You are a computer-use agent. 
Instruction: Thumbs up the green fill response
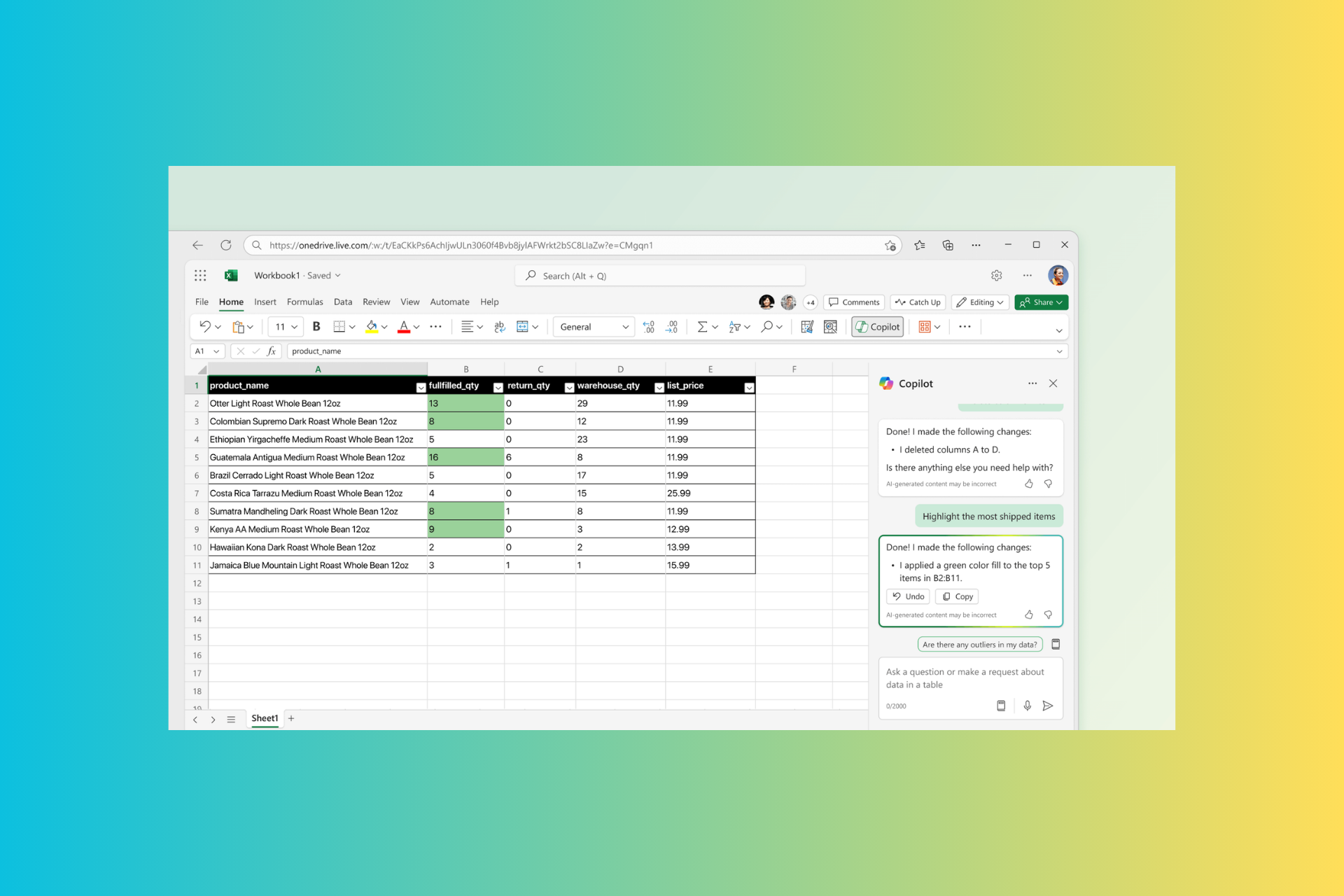tap(1029, 615)
